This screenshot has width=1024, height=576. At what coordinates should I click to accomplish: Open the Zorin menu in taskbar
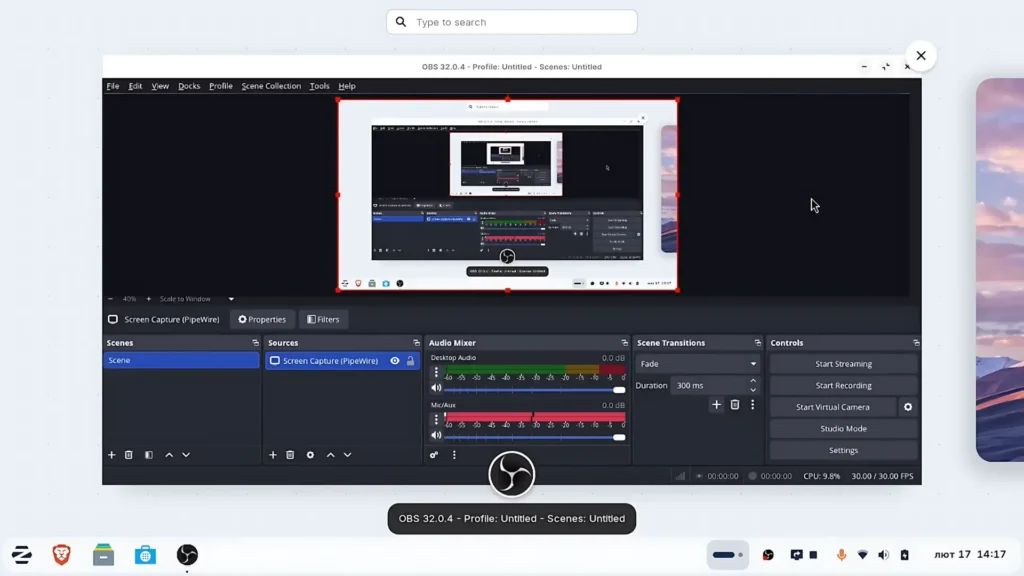point(22,555)
